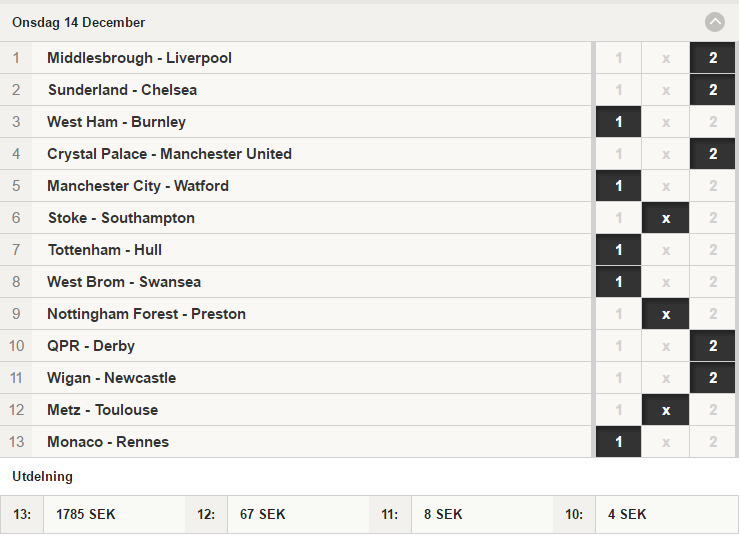
Task: Select the Stoke - Southampton match title
Action: point(121,218)
